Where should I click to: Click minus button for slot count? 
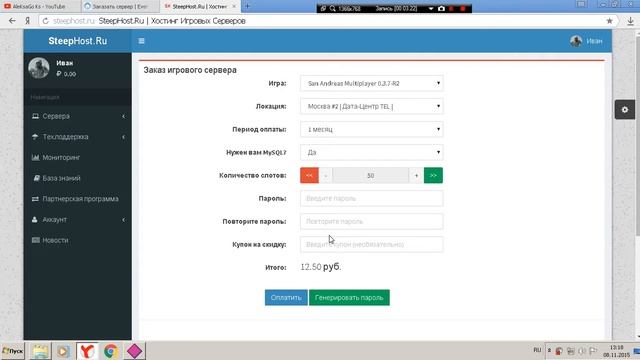coord(326,176)
